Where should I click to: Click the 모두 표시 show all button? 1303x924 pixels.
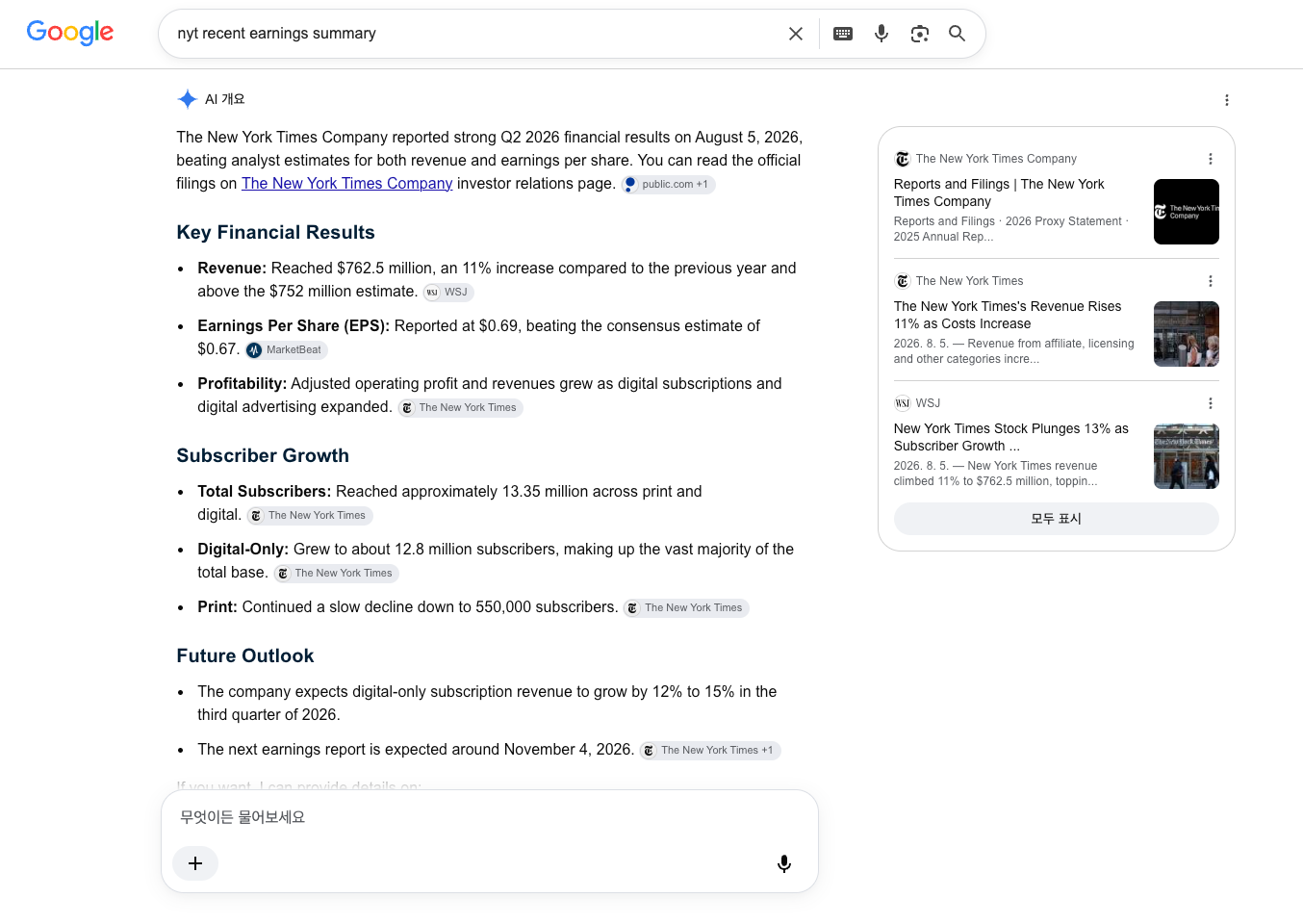click(1057, 519)
